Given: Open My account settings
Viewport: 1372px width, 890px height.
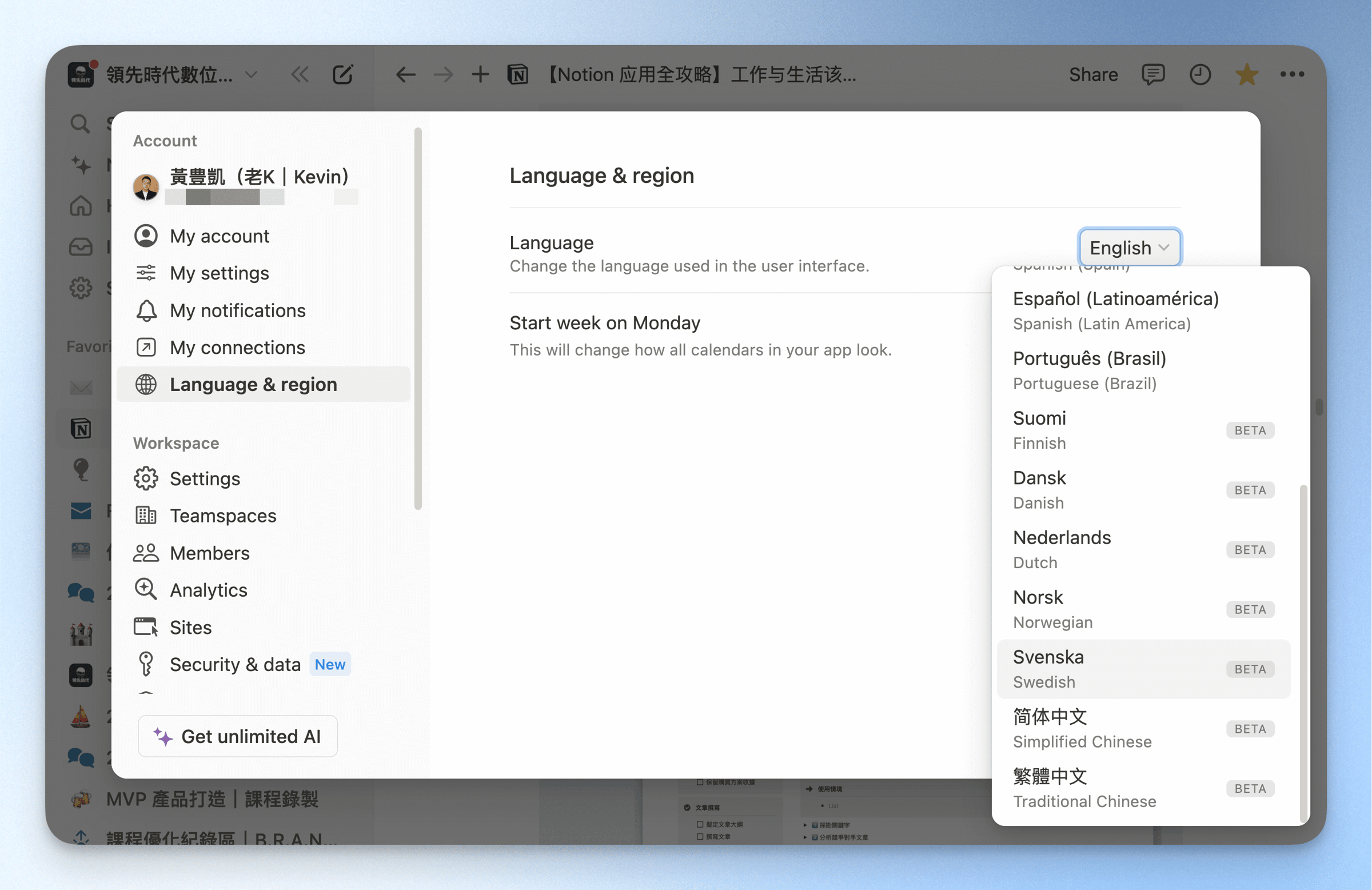Looking at the screenshot, I should pos(263,236).
